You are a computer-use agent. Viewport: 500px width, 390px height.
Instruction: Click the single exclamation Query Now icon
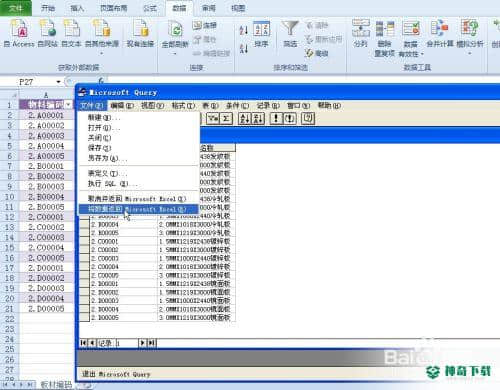[x=276, y=118]
